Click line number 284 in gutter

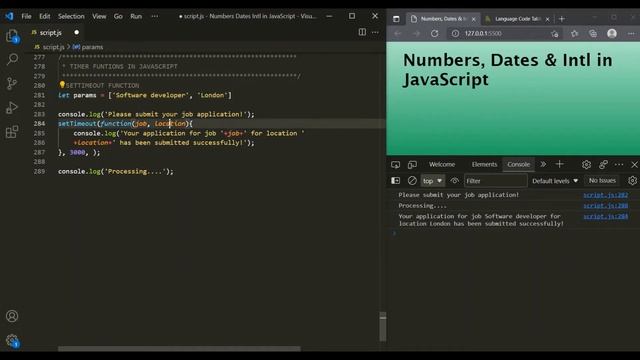click(40, 123)
